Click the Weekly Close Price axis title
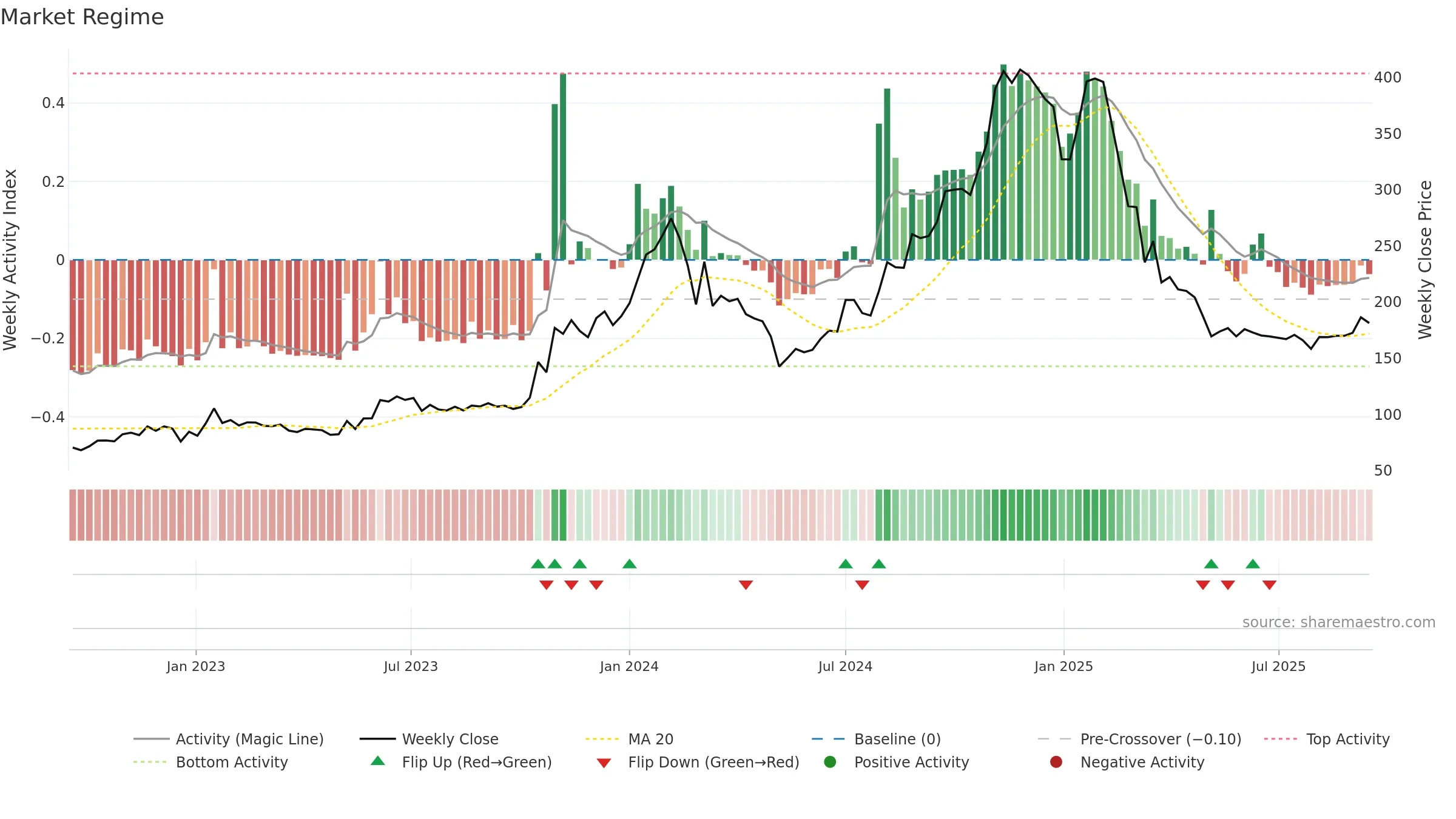 (1425, 260)
